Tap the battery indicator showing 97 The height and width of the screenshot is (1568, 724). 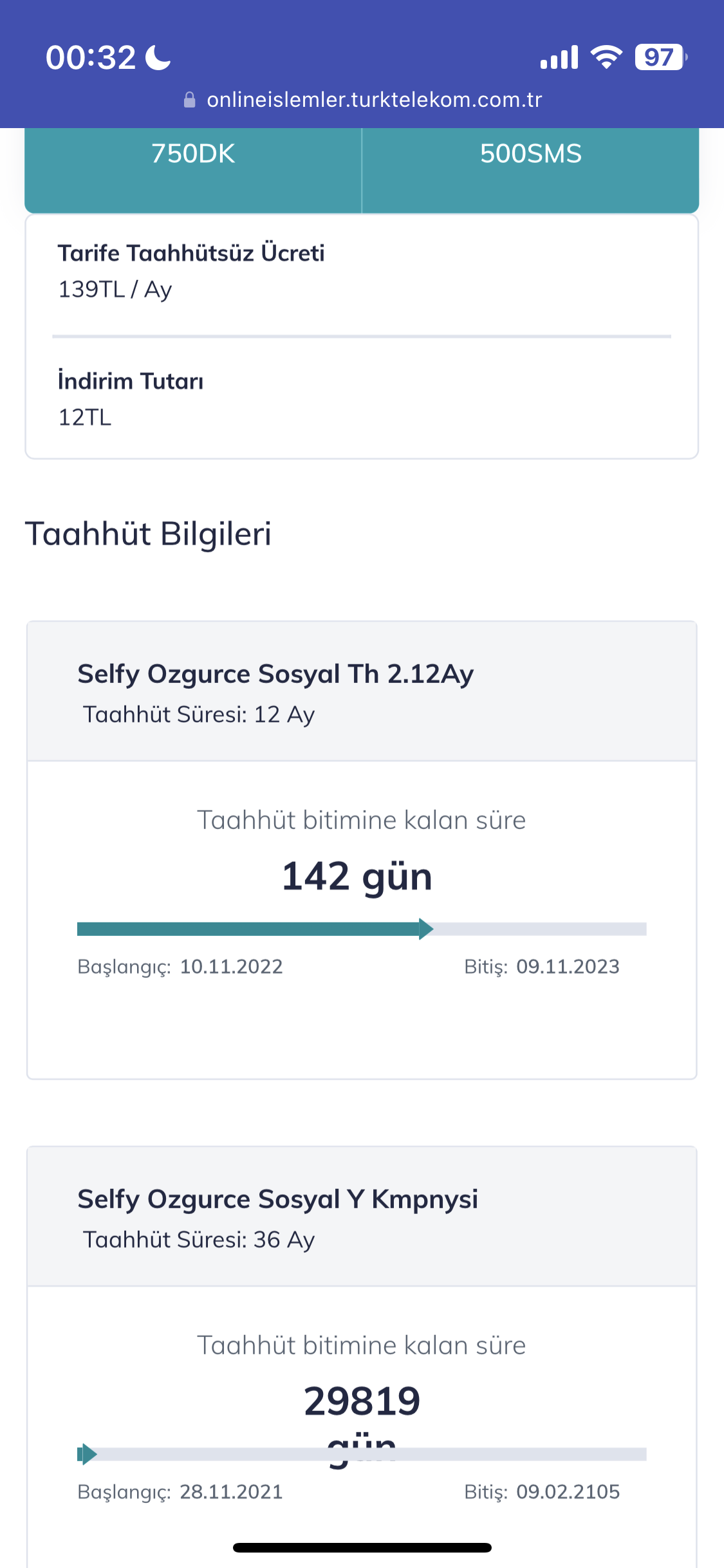click(661, 57)
